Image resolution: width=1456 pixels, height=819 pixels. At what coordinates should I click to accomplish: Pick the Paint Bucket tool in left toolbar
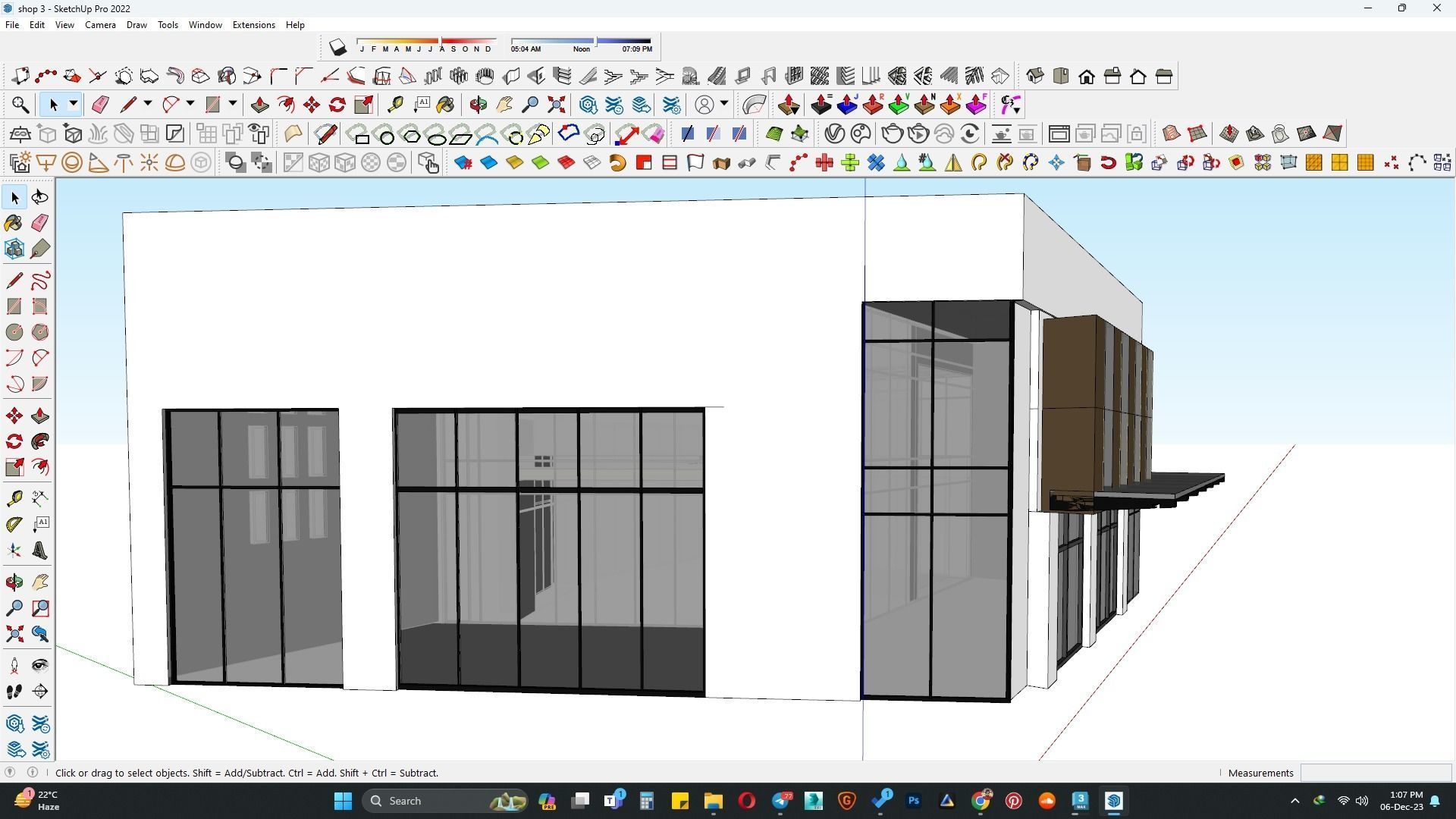point(14,222)
